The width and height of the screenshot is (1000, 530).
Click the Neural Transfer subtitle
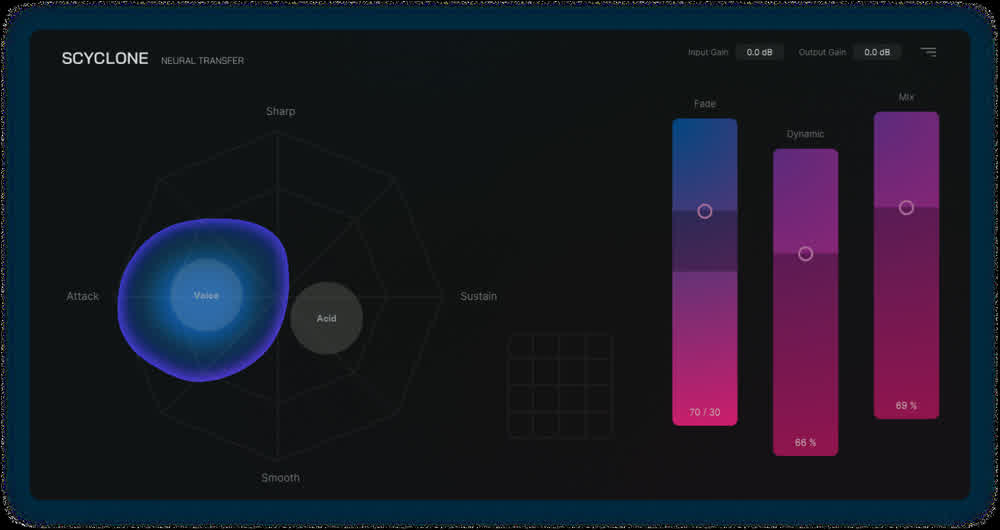[x=202, y=61]
